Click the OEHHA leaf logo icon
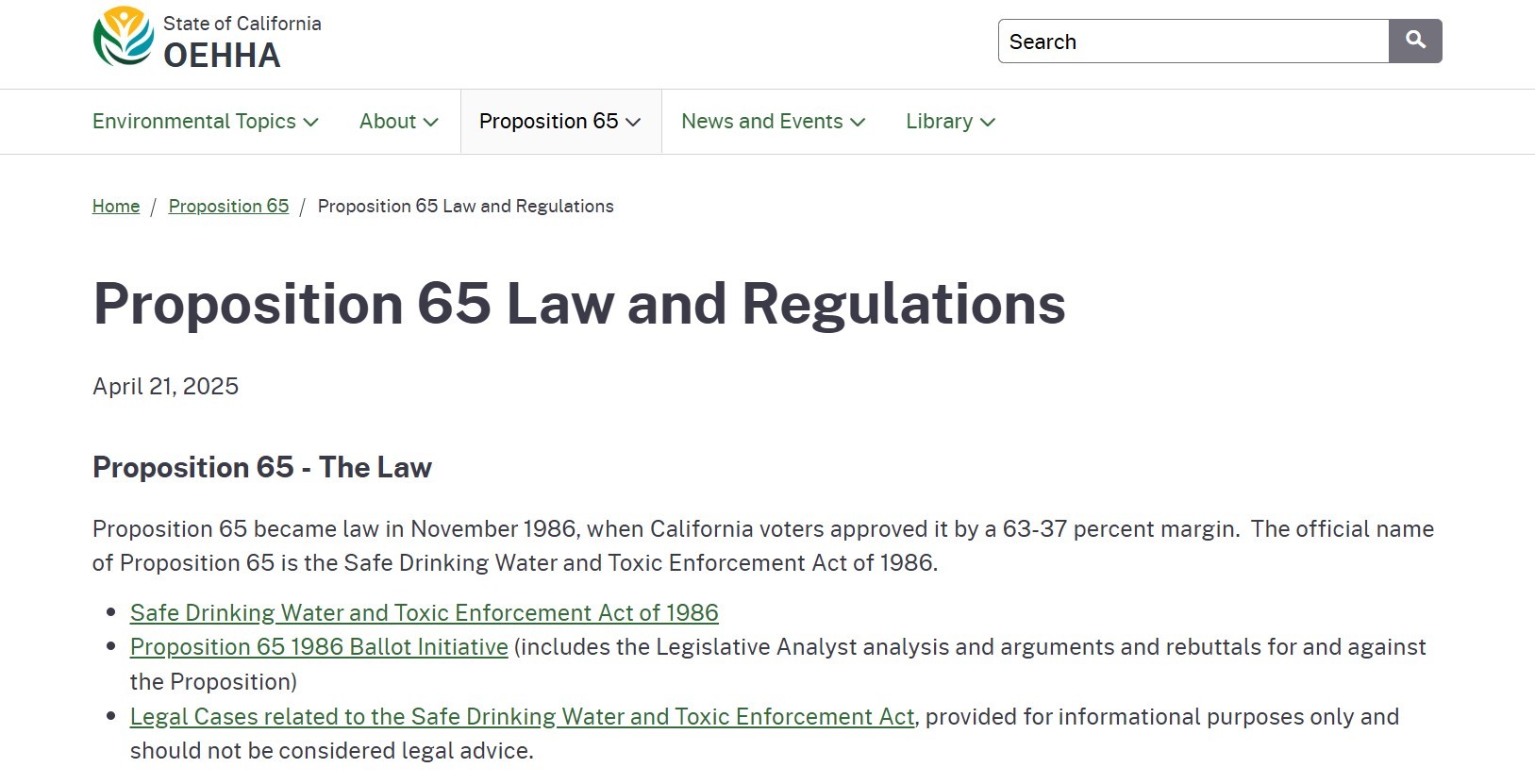1535x784 pixels. (123, 38)
